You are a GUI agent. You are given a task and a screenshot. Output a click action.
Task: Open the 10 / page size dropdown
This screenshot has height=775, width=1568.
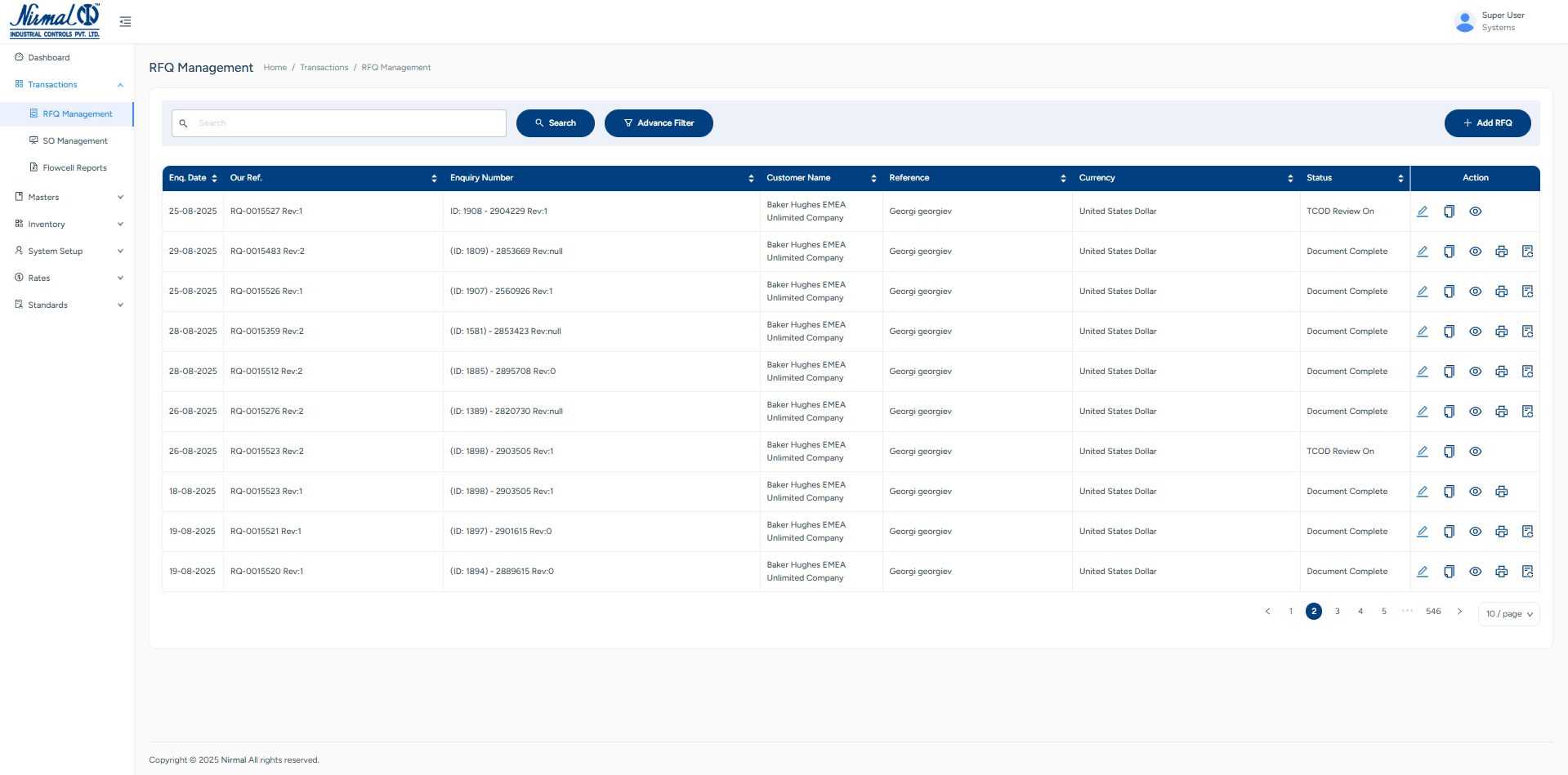[x=1508, y=613]
